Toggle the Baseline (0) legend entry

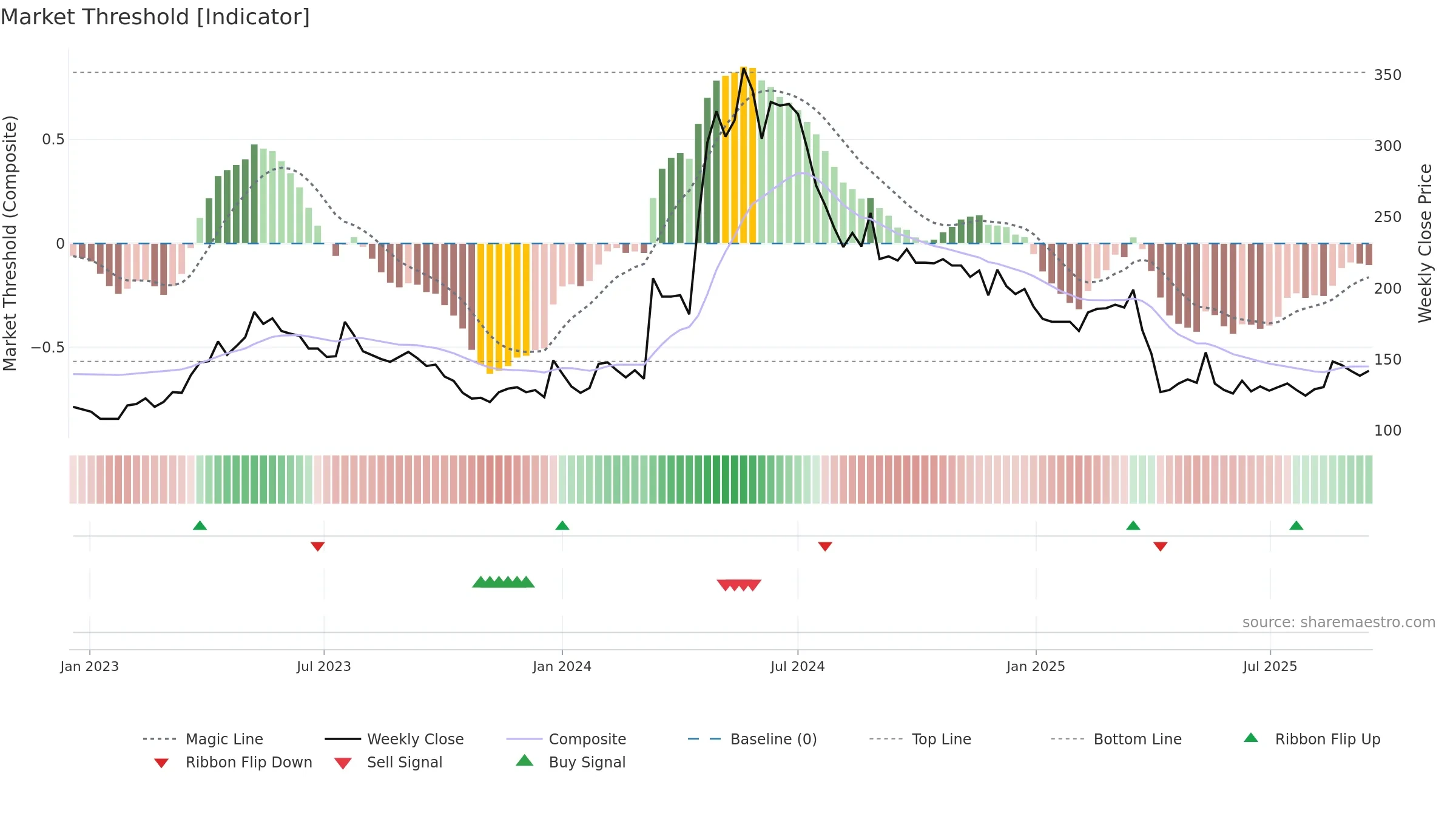752,739
